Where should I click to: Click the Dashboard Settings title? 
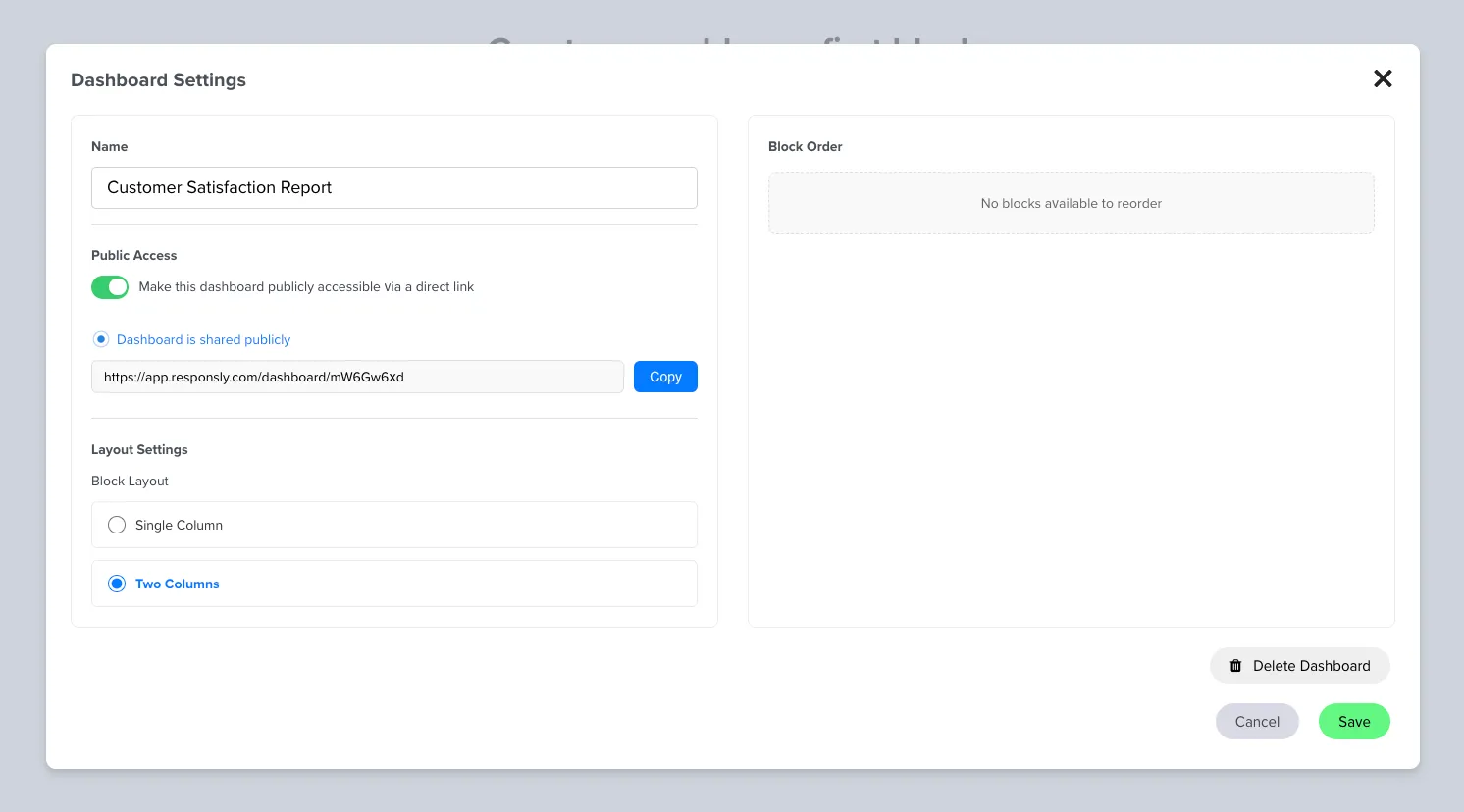tap(158, 79)
